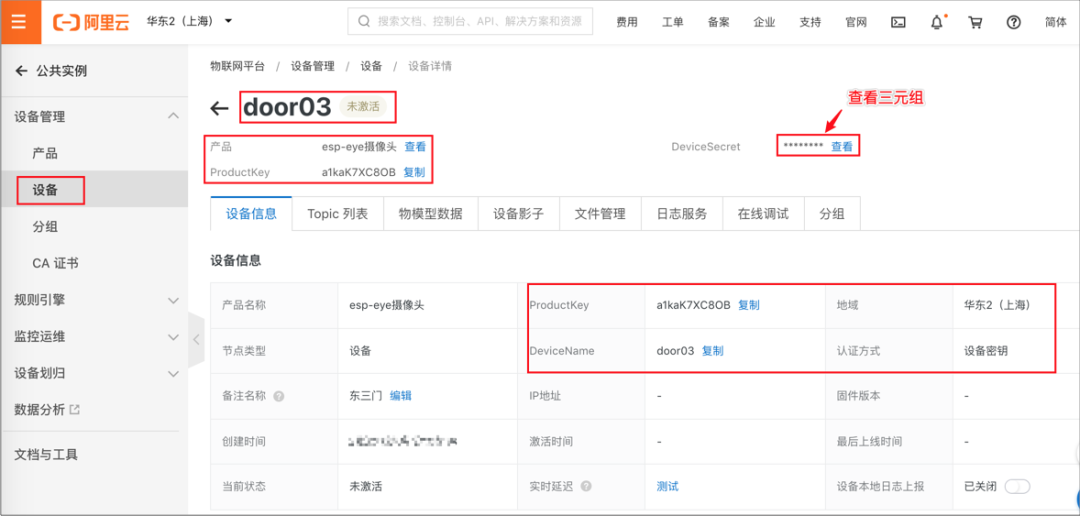The height and width of the screenshot is (516, 1080).
Task: Expand the 监控运维 section
Action: [174, 337]
